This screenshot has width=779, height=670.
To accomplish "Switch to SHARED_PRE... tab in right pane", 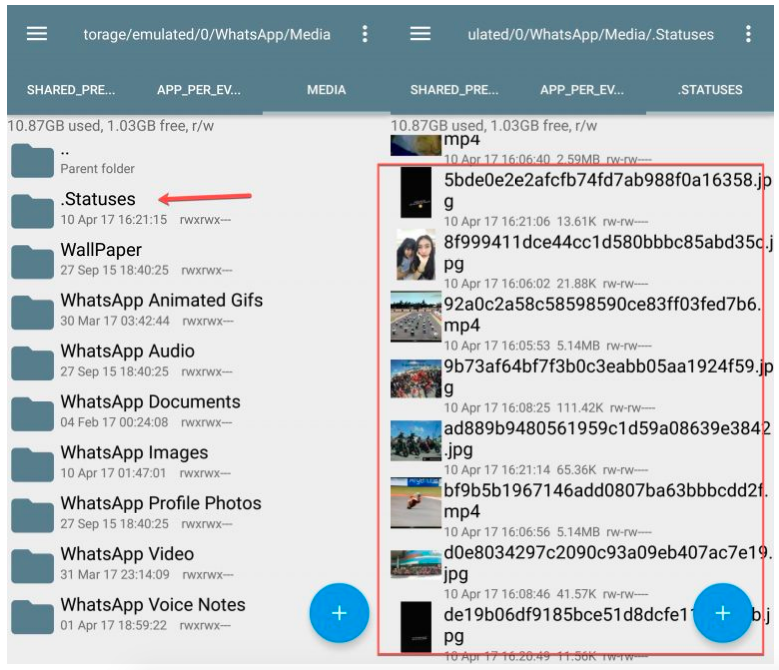I will click(454, 90).
